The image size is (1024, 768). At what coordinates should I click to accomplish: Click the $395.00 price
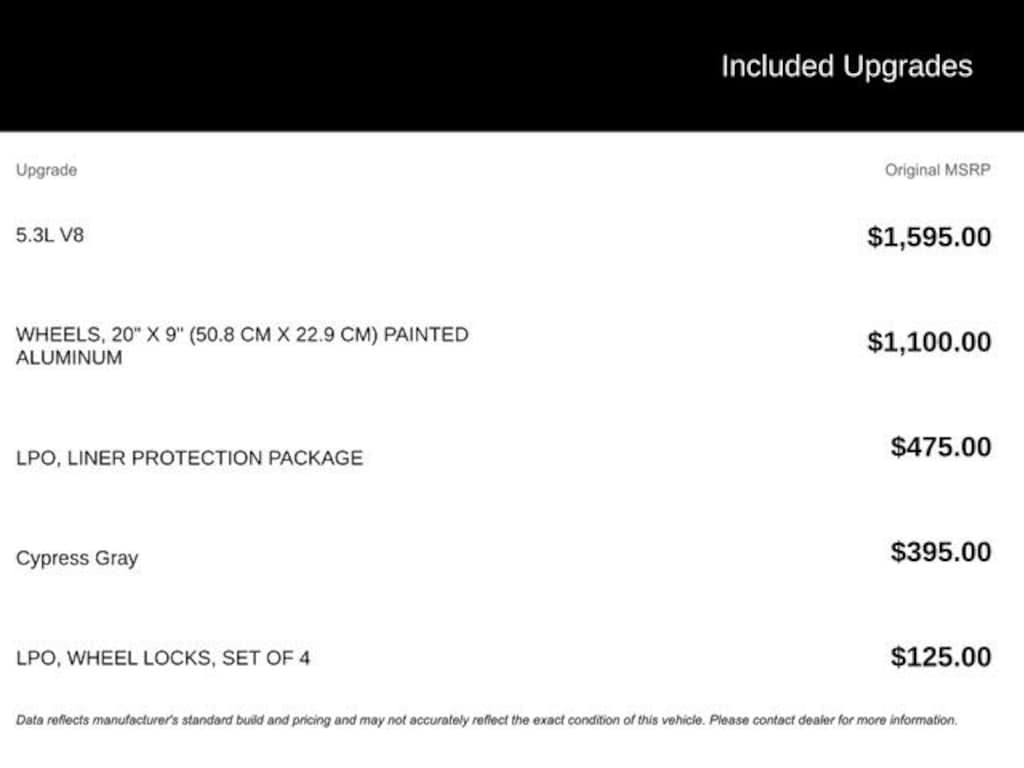click(941, 552)
